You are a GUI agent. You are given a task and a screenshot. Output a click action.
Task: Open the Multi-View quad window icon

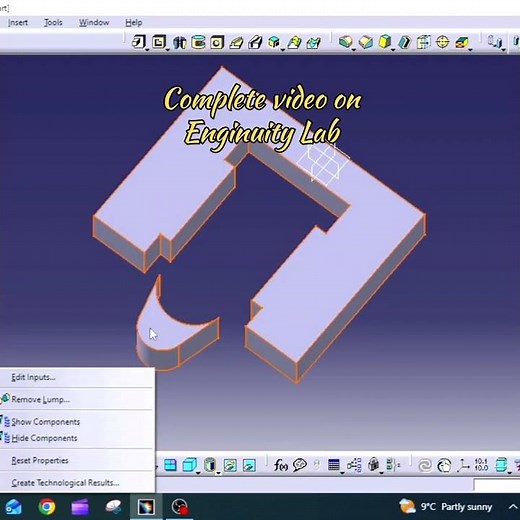pyautogui.click(x=170, y=465)
